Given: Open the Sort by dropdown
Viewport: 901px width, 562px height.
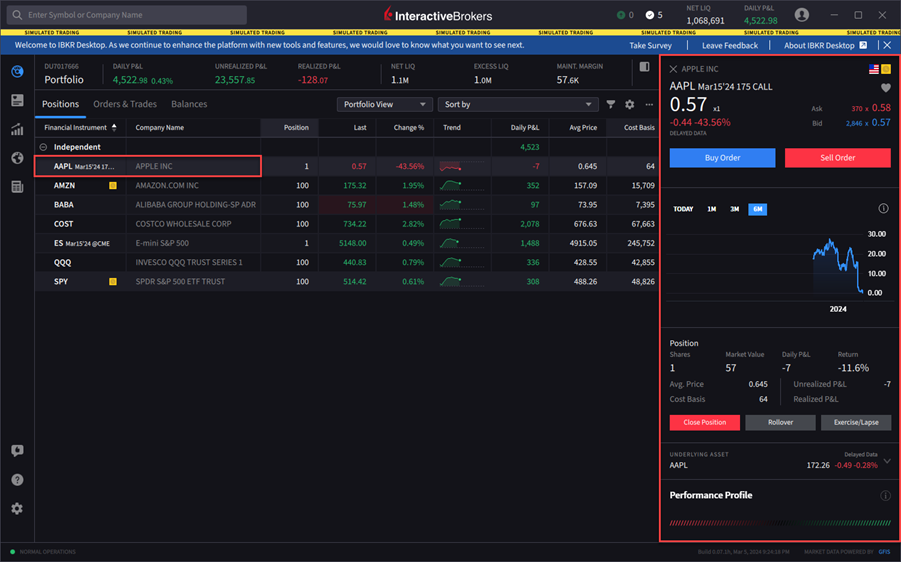Looking at the screenshot, I should coord(518,104).
